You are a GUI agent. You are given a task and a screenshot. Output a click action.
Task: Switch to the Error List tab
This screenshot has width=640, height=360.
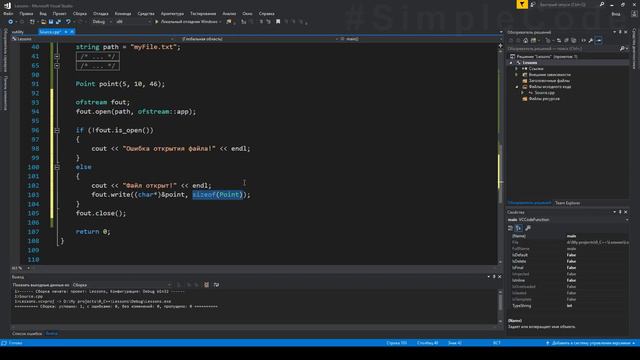pos(27,333)
